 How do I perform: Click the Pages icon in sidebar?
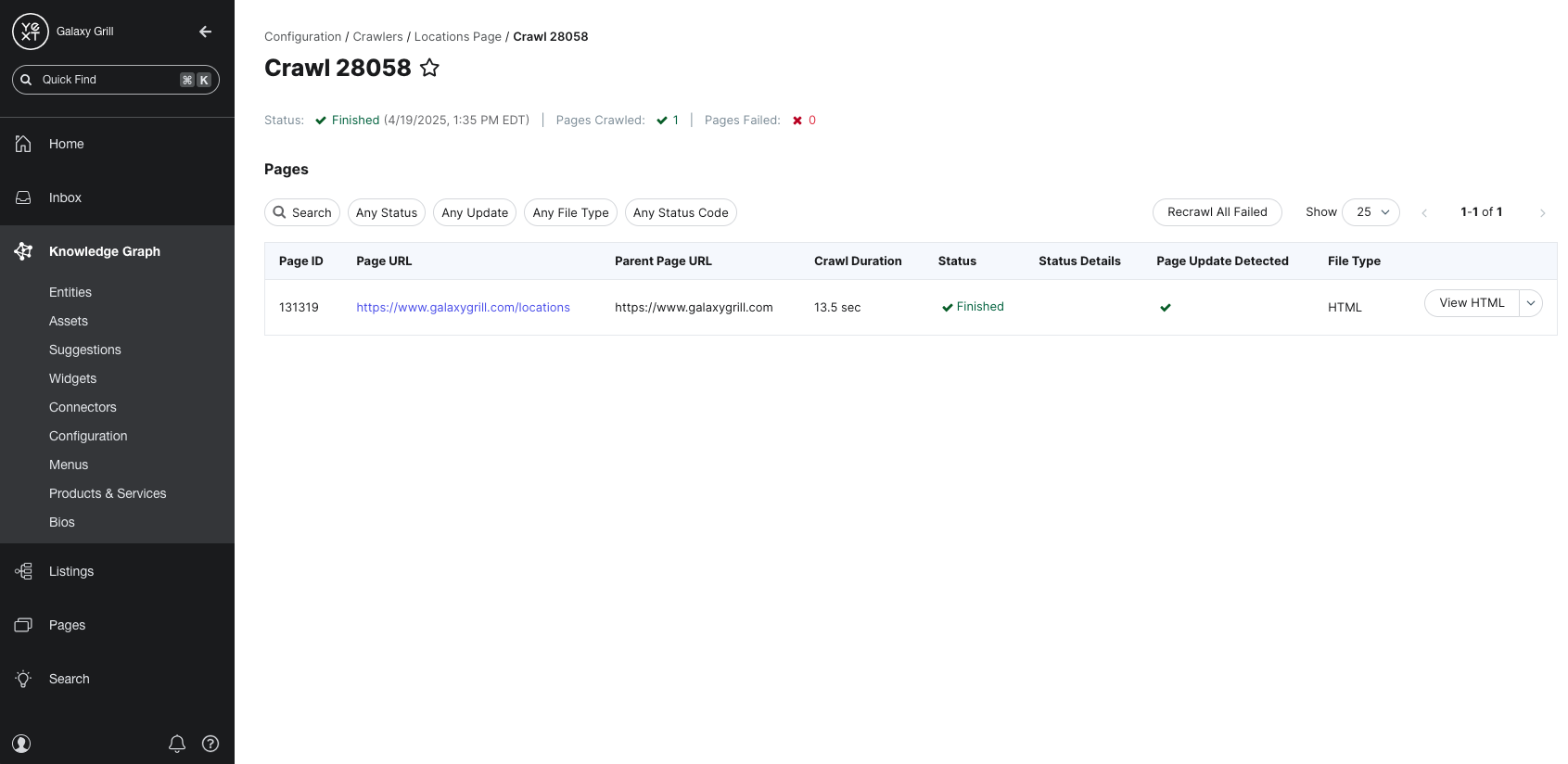(23, 625)
